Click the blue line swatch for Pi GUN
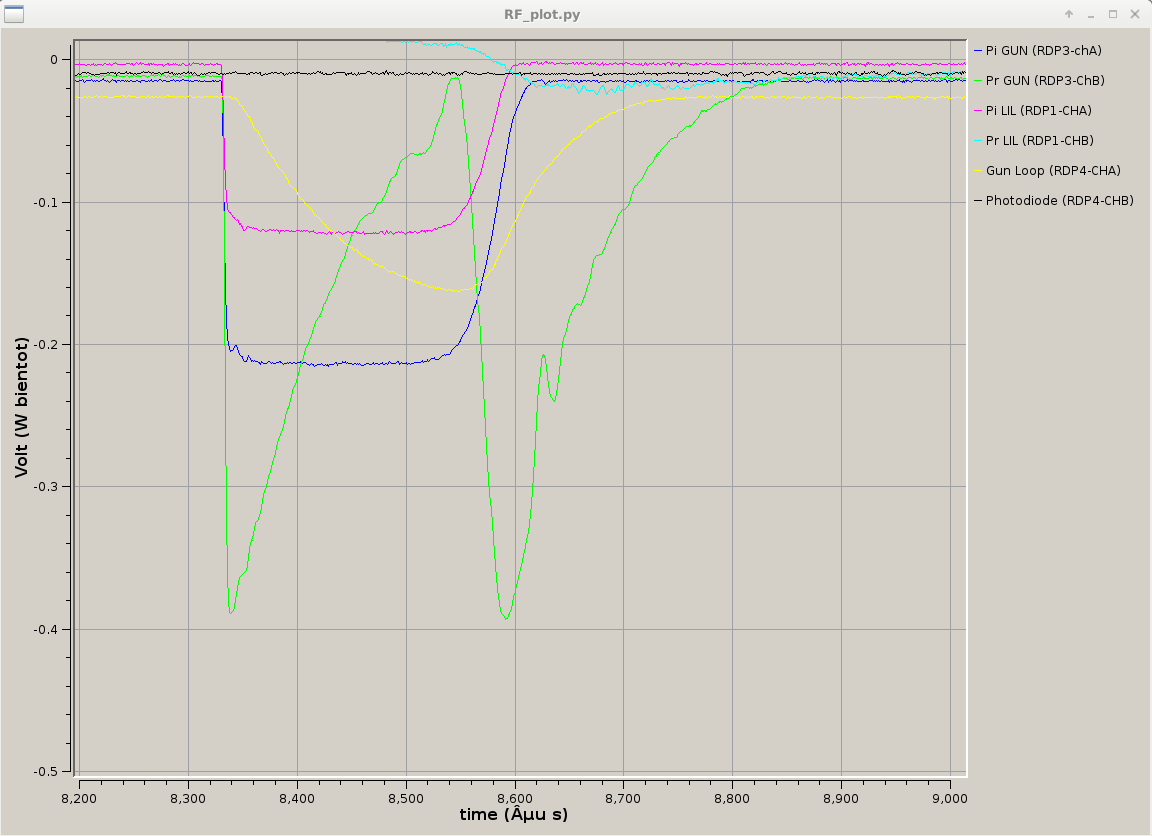Image resolution: width=1152 pixels, height=836 pixels. click(x=977, y=50)
